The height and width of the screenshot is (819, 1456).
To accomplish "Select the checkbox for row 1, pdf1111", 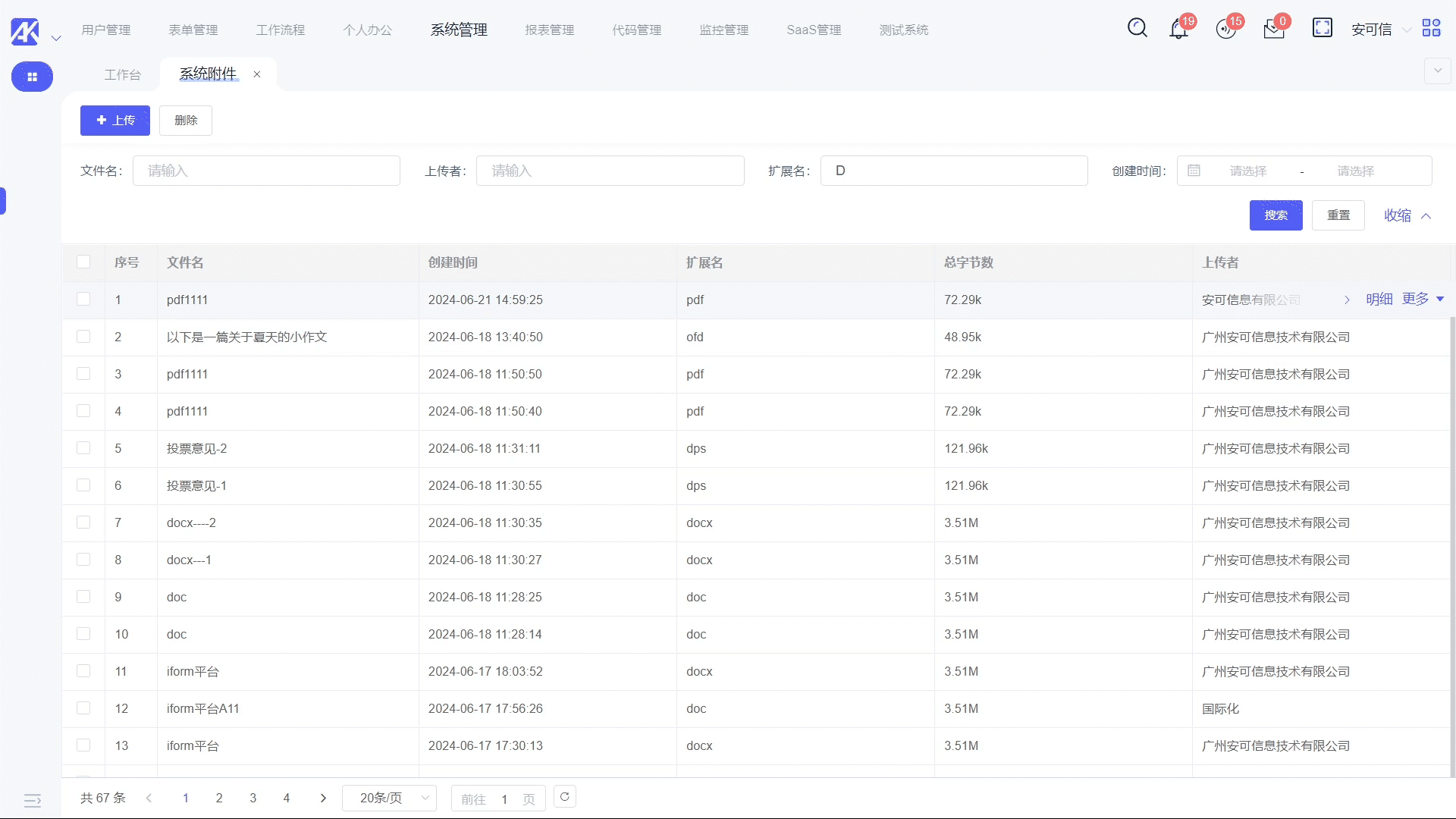I will (x=83, y=300).
